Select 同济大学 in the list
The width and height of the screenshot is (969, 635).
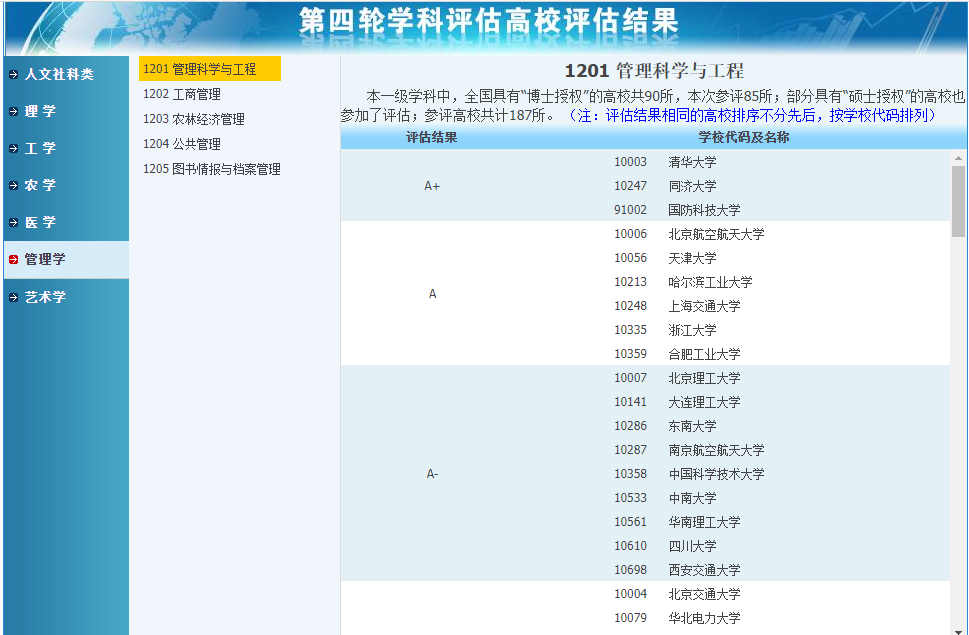click(x=692, y=186)
